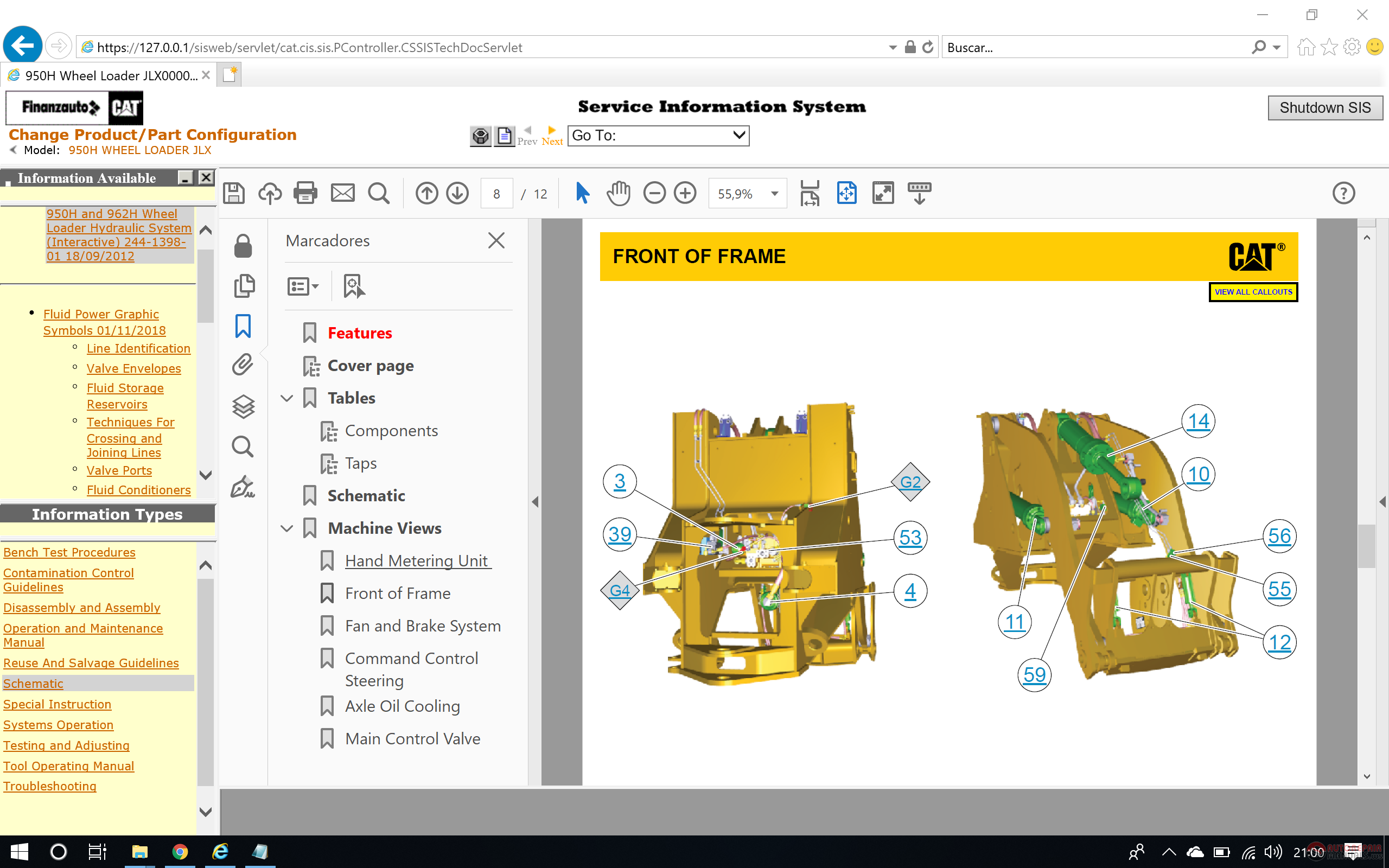Open the Windows Start menu

tap(19, 851)
